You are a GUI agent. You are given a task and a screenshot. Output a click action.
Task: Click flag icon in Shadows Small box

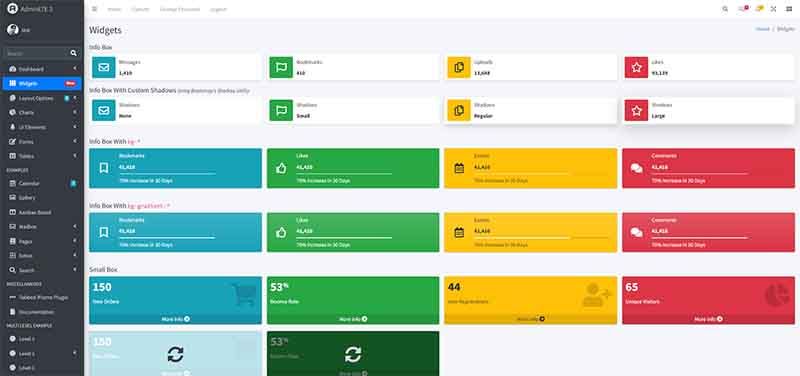pos(281,110)
